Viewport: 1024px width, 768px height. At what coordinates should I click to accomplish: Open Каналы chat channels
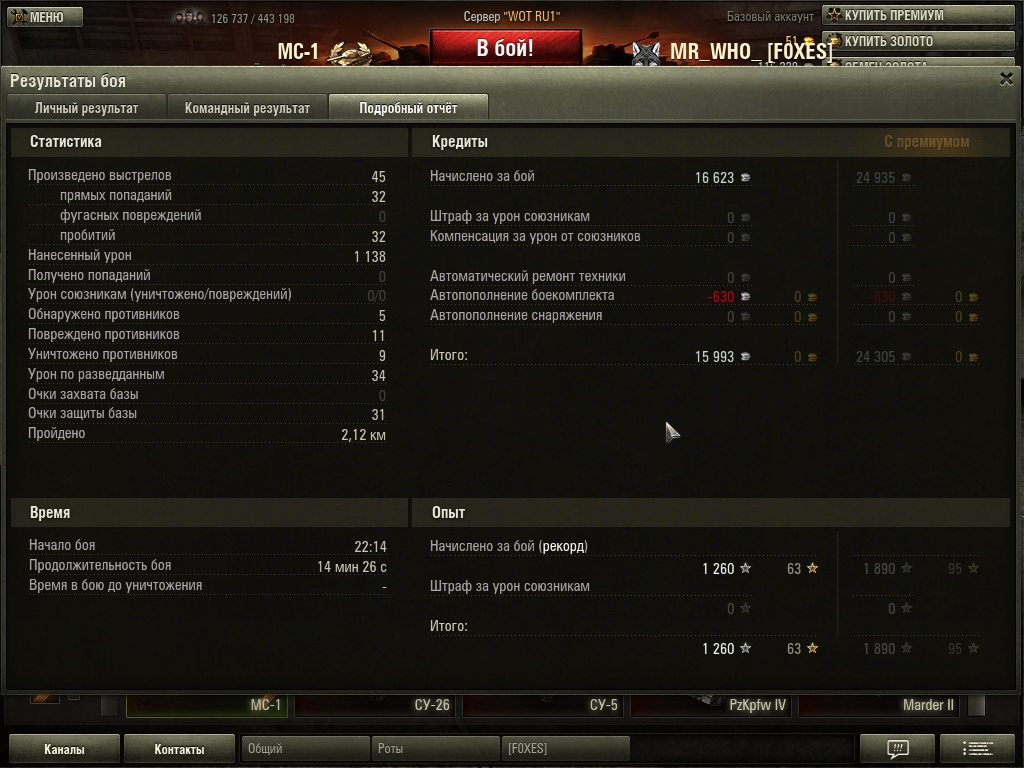64,749
